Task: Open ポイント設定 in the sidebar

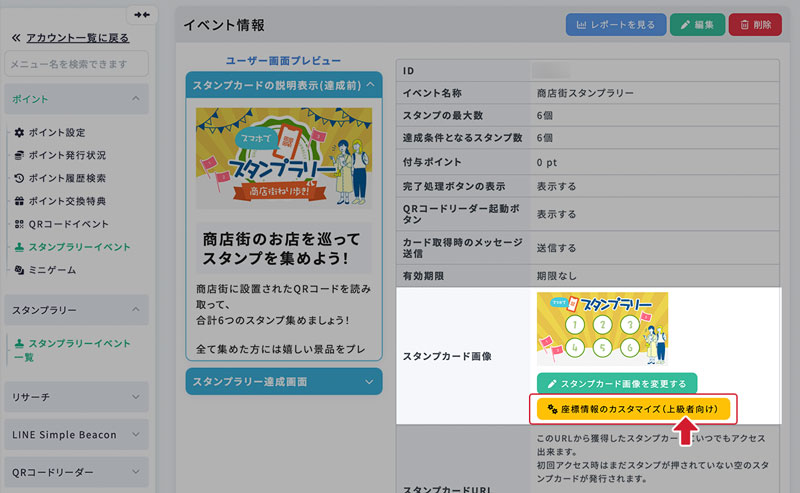Action: click(x=56, y=132)
